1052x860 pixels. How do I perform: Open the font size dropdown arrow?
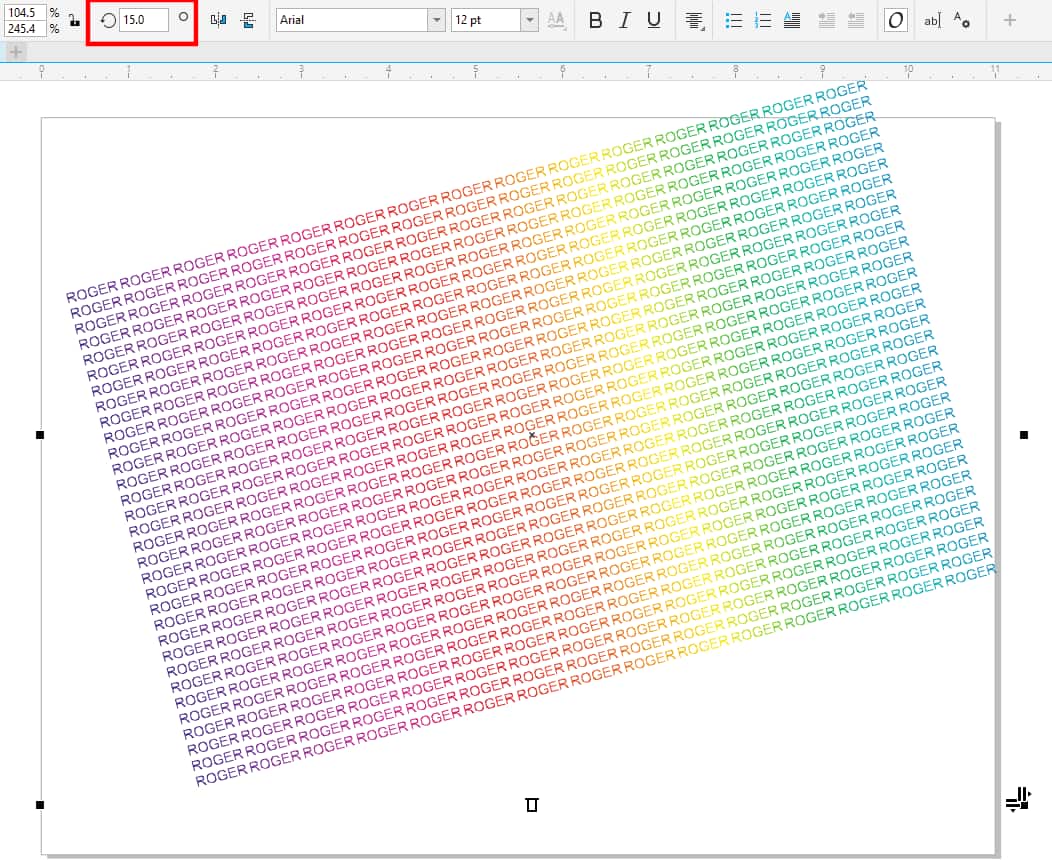(530, 19)
